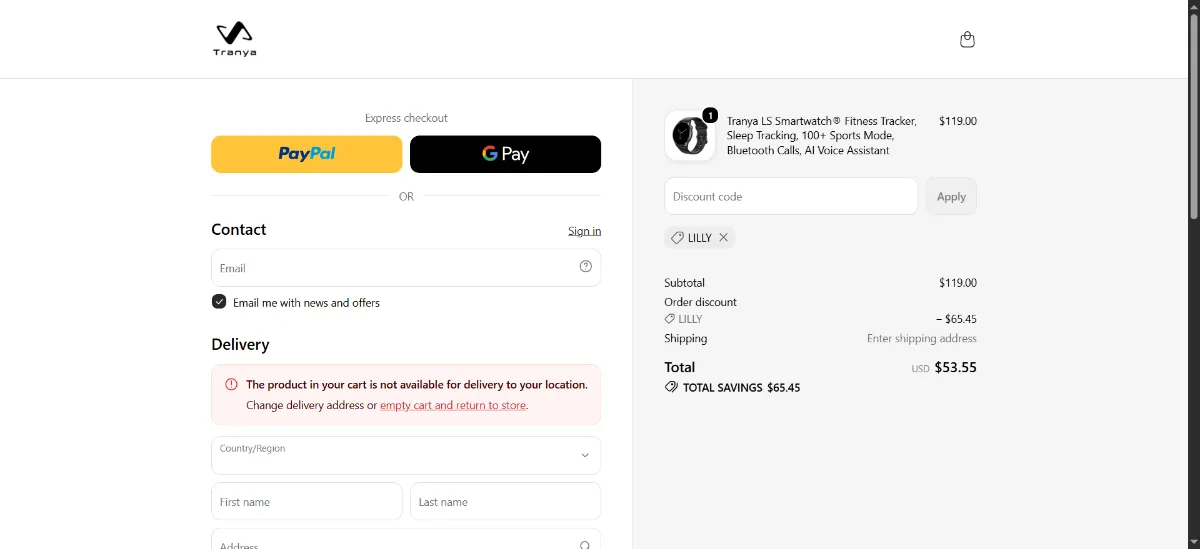This screenshot has height=549, width=1200.
Task: Remove the LILLY discount code tag
Action: tap(723, 238)
